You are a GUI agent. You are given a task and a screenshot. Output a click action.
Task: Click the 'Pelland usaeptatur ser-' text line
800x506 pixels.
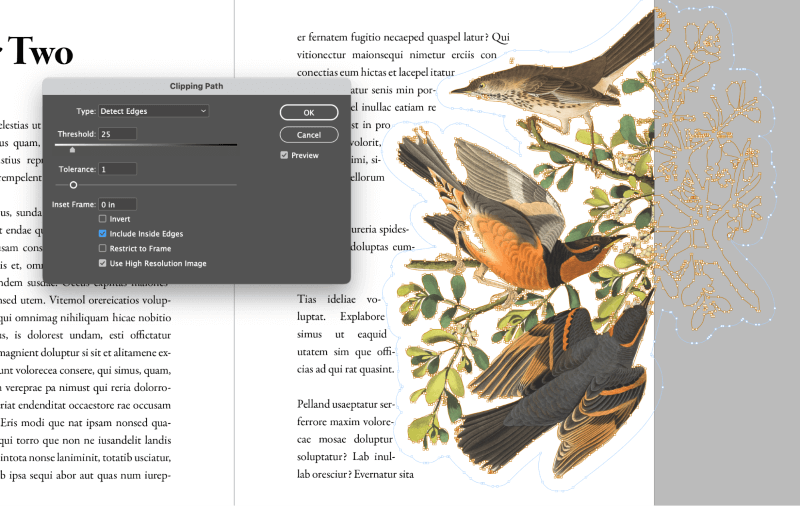click(x=346, y=404)
